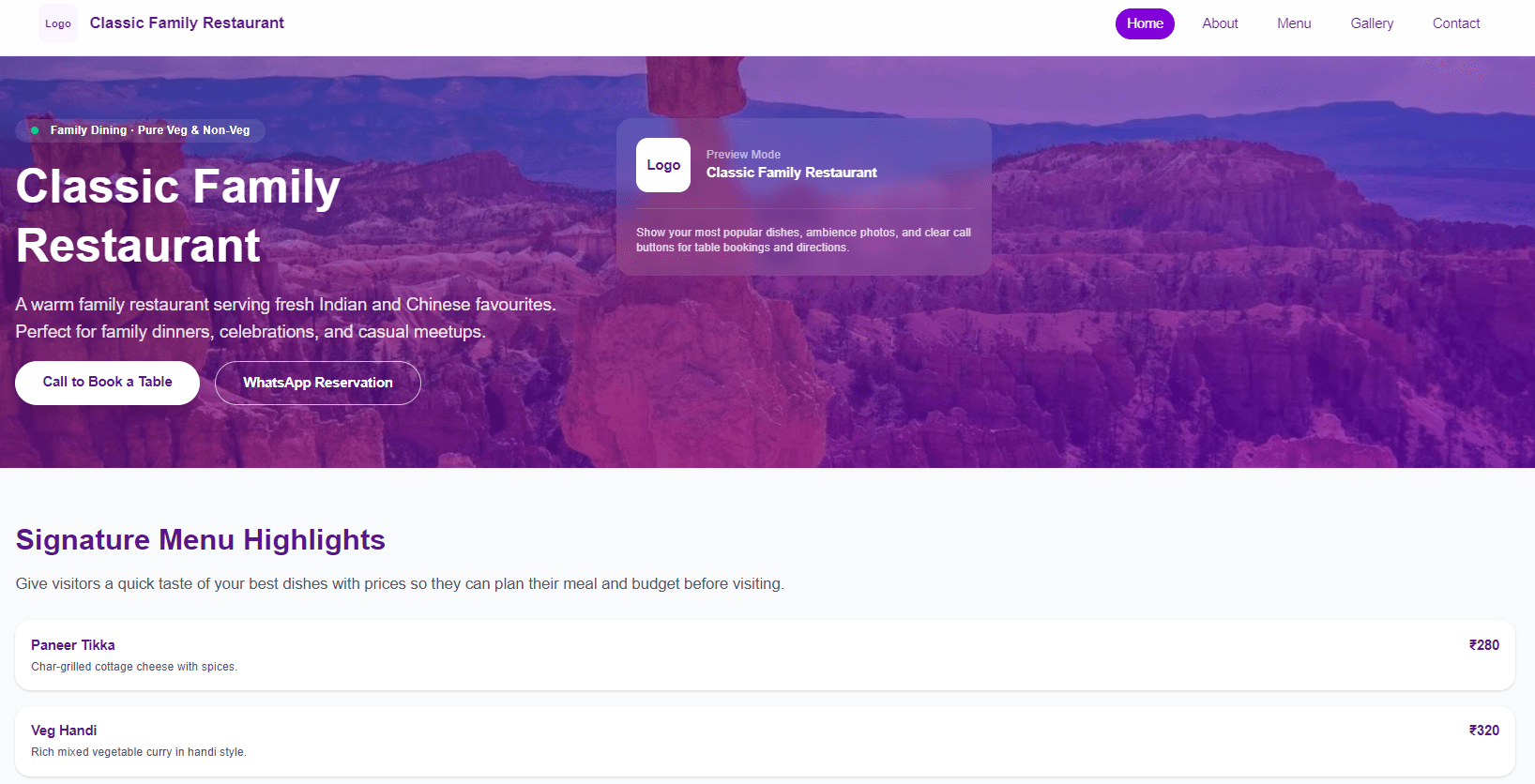The height and width of the screenshot is (784, 1535).
Task: Click the WhatsApp Reservation button
Action: [x=318, y=383]
